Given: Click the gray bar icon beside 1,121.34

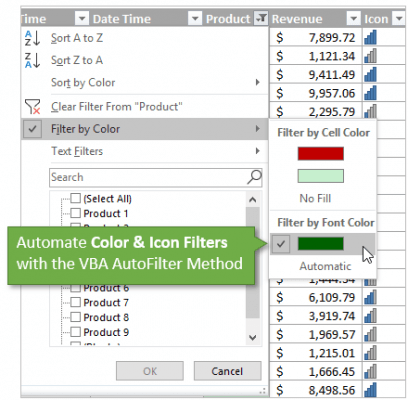Looking at the screenshot, I should (x=370, y=56).
